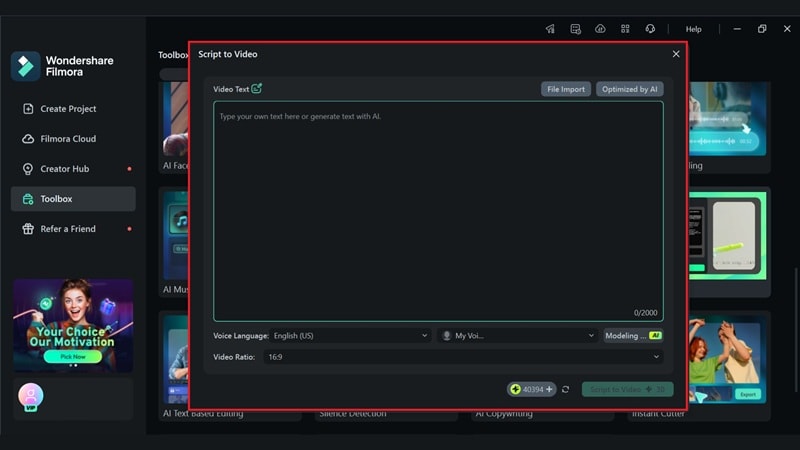Expand the Video Ratio 16:9 dropdown
This screenshot has width=800, height=450.
pyautogui.click(x=463, y=357)
